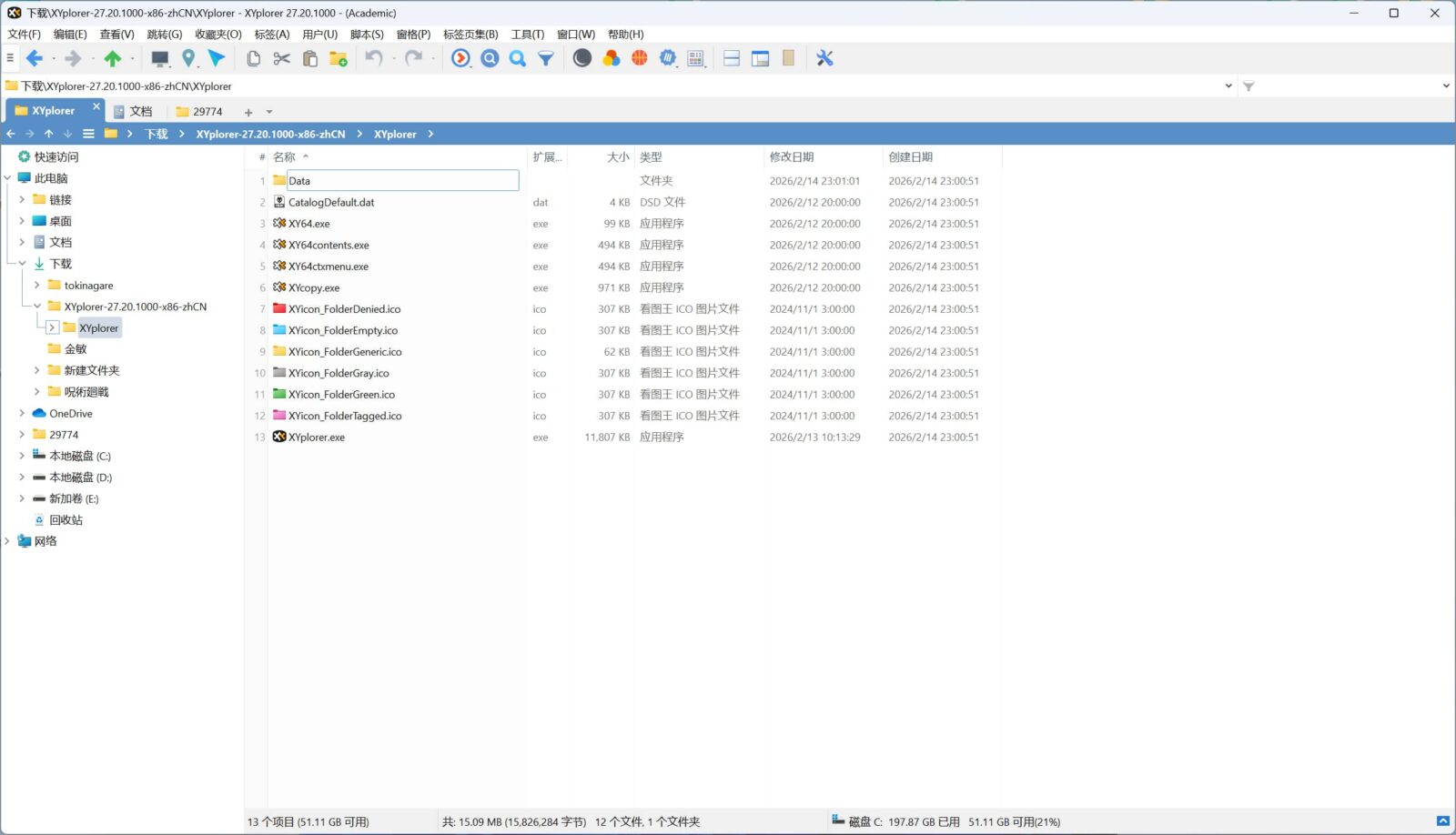Click the funnel Visual Filter toolbar icon
Viewport: 1456px width, 835px height.
coord(546,58)
